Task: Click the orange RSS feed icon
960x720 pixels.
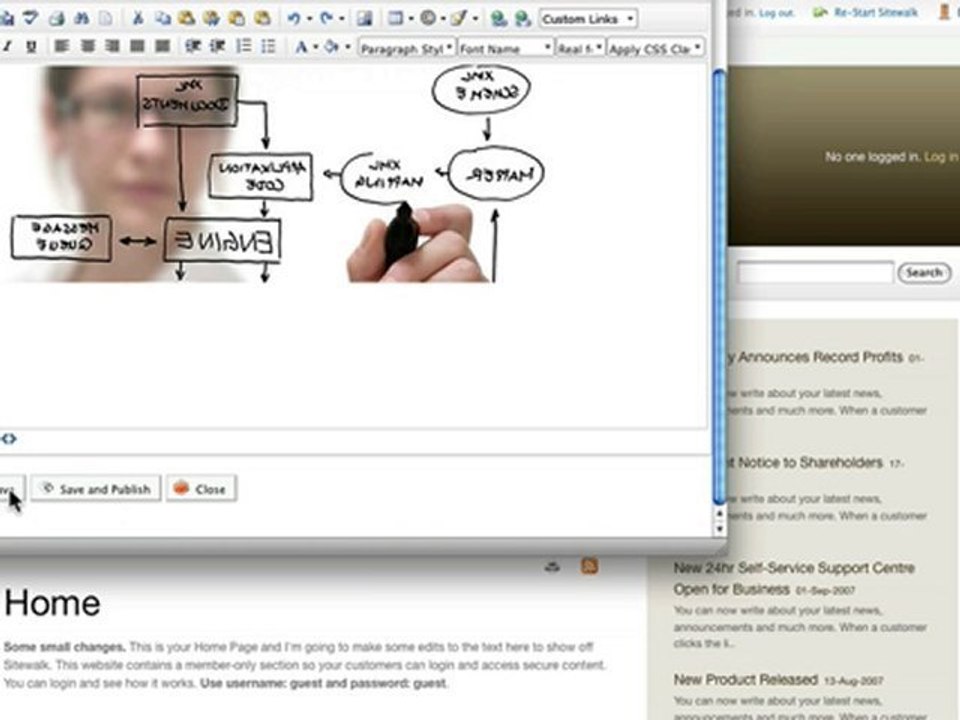Action: click(589, 566)
